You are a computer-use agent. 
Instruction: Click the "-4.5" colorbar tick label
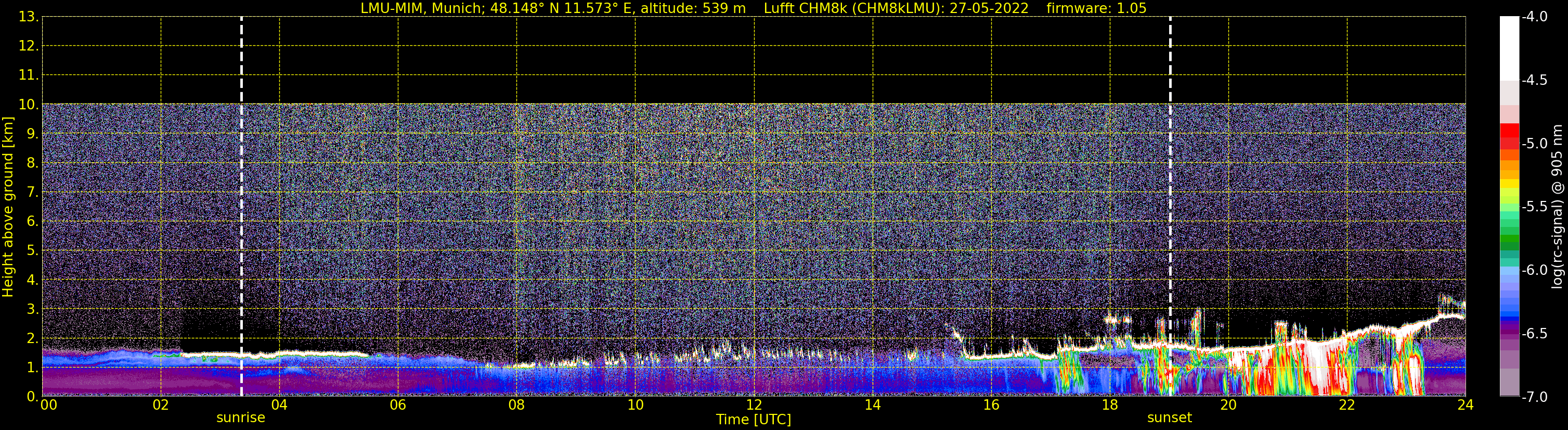[1534, 80]
